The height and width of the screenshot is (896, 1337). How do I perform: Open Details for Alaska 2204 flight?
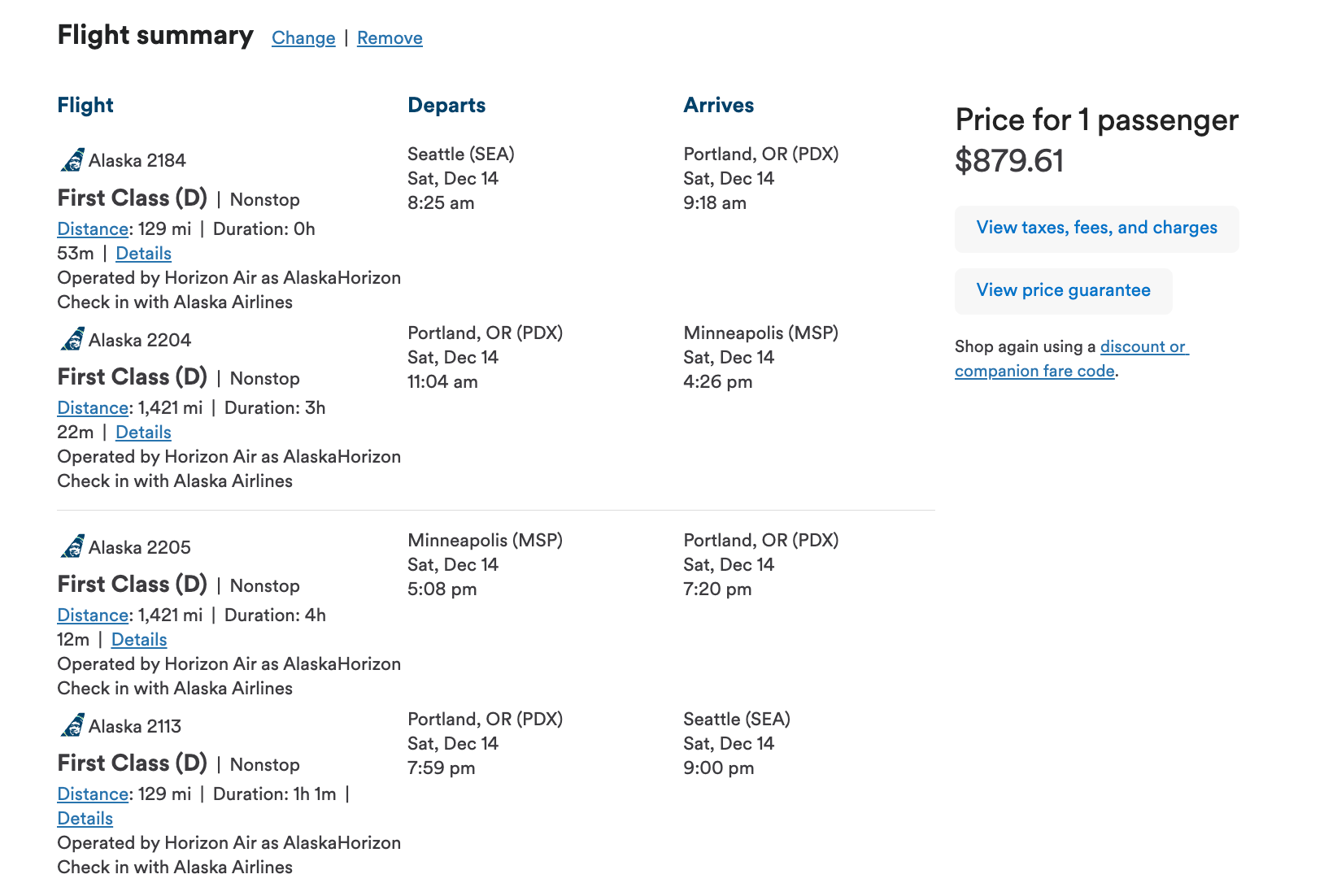click(143, 433)
